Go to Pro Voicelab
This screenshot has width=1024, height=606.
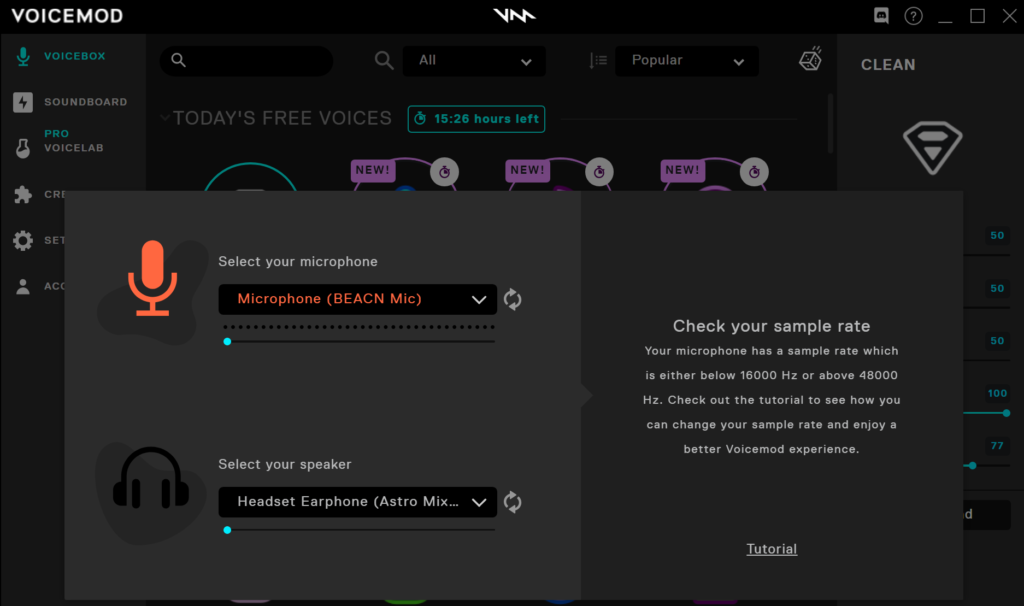pos(72,141)
